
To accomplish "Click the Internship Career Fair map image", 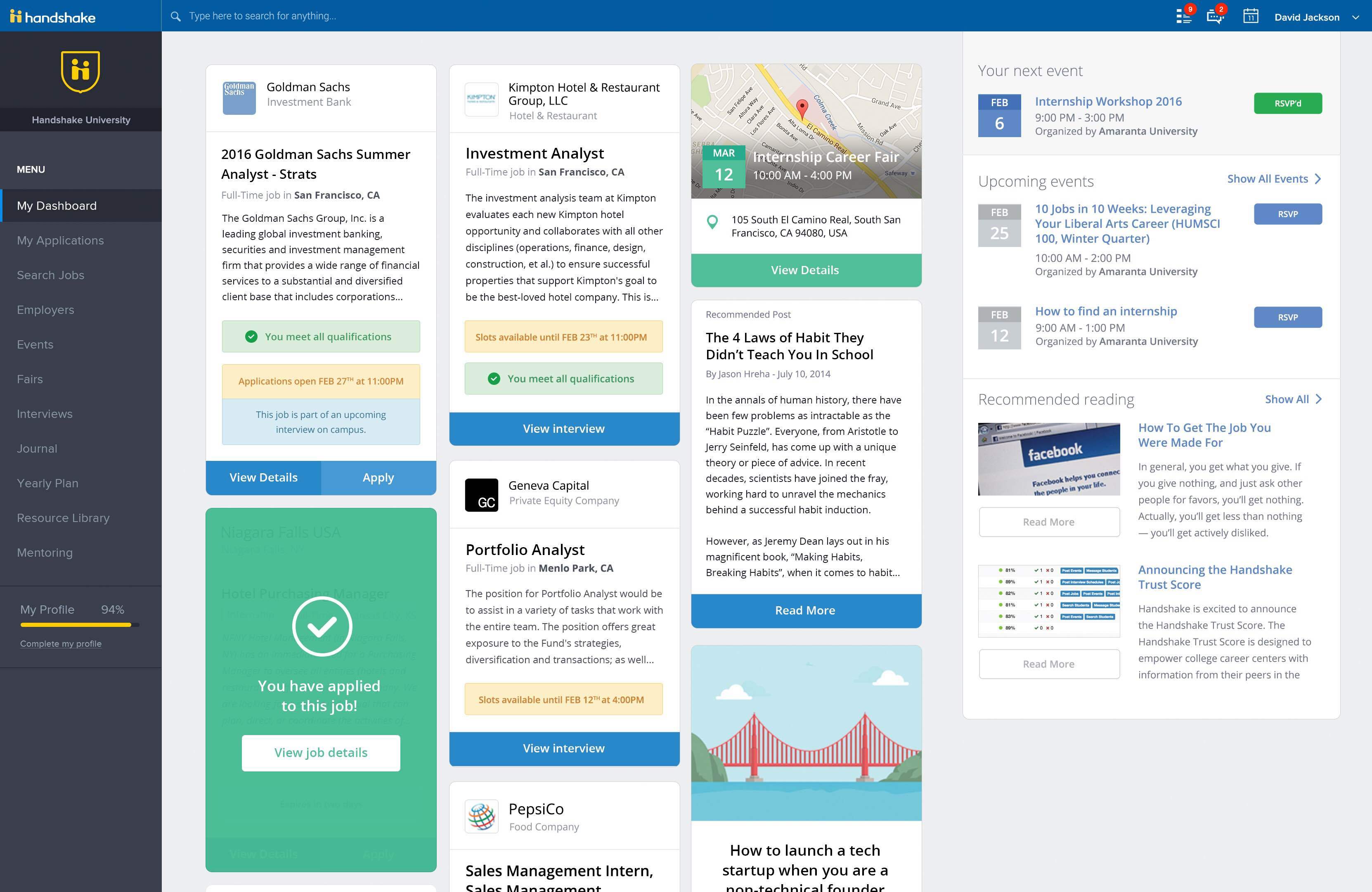I will tap(806, 131).
